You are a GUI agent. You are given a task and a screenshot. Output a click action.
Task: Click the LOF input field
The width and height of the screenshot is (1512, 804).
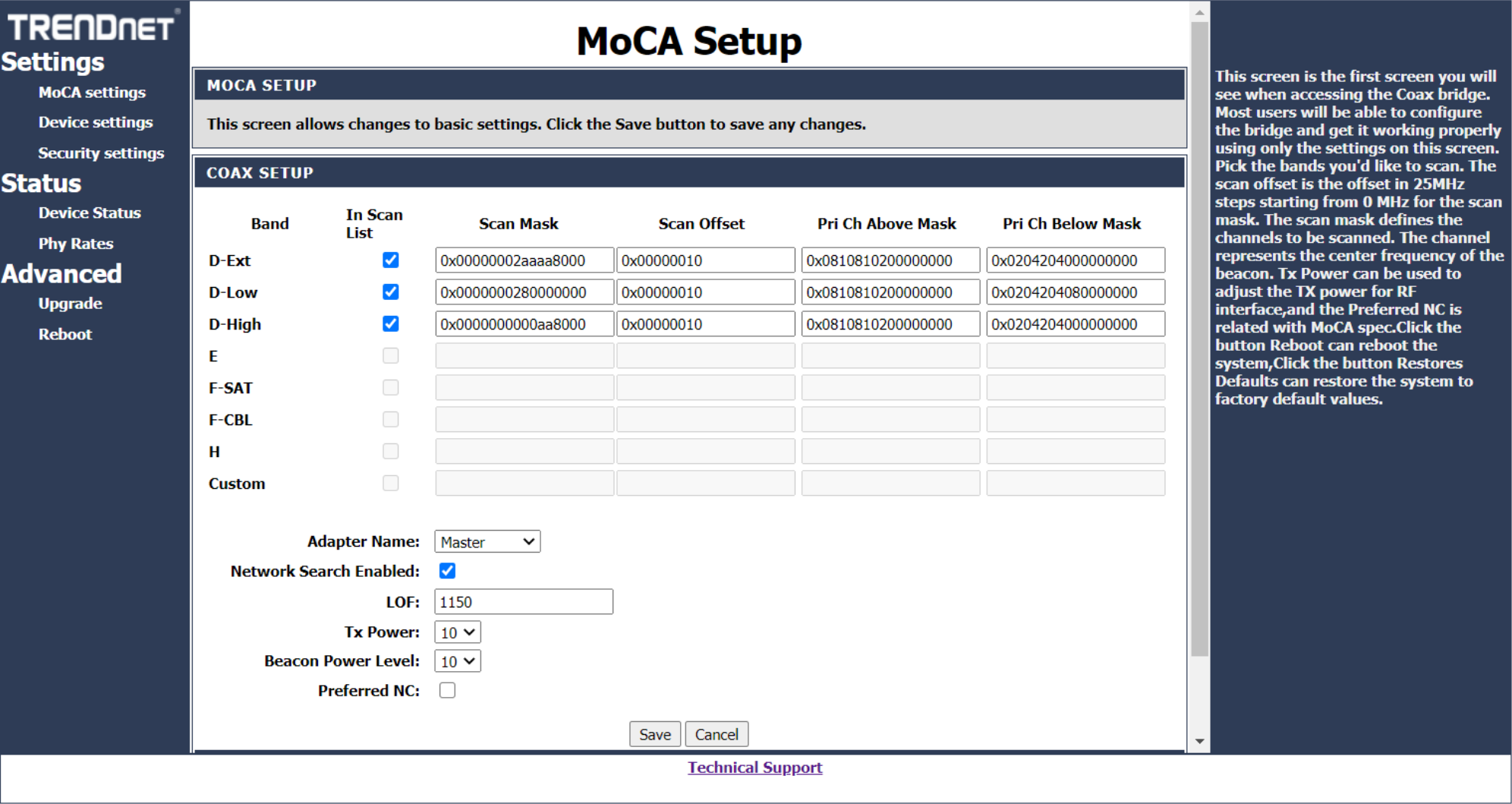(524, 601)
